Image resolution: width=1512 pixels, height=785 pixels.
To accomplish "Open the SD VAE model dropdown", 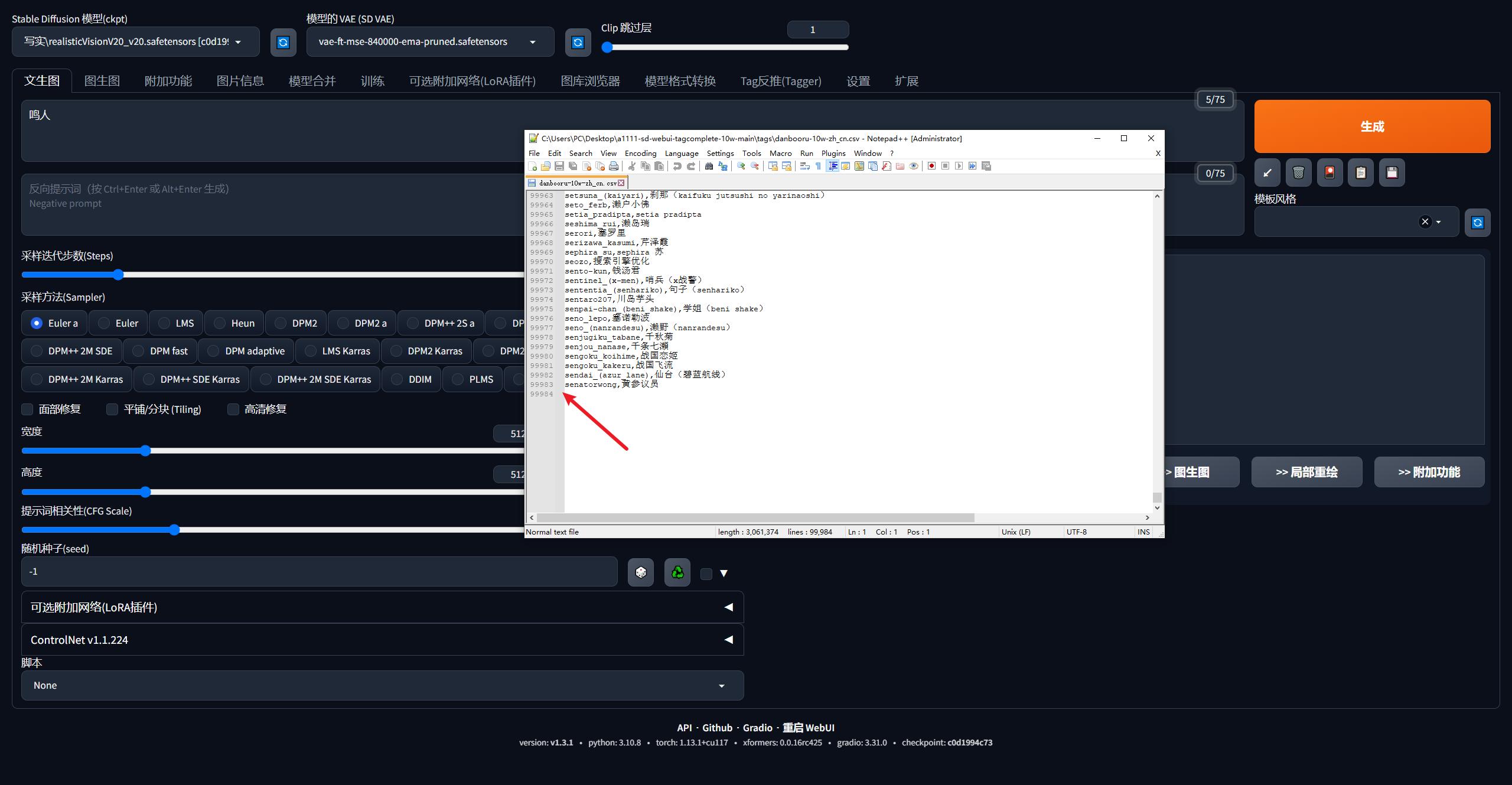I will [x=430, y=42].
